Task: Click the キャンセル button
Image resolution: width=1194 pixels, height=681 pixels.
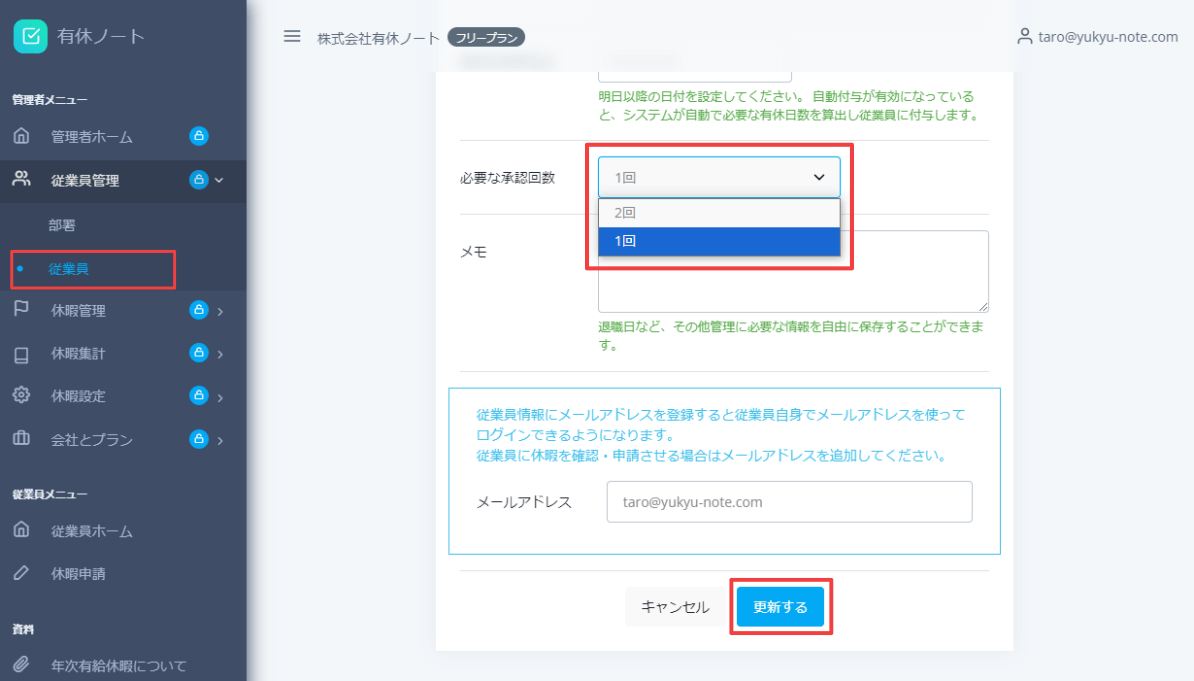Action: point(674,606)
